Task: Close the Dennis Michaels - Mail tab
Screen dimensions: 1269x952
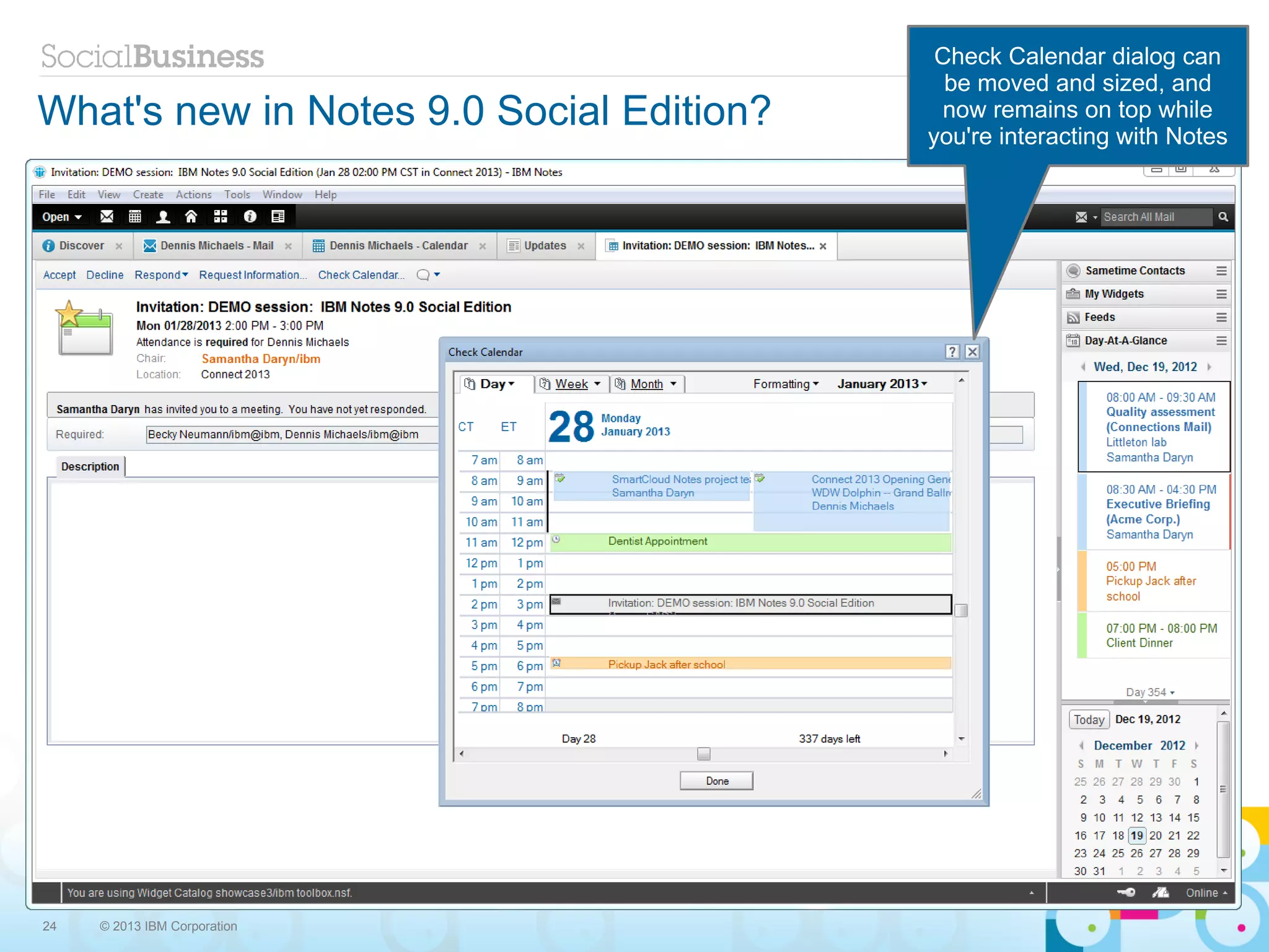Action: point(288,247)
